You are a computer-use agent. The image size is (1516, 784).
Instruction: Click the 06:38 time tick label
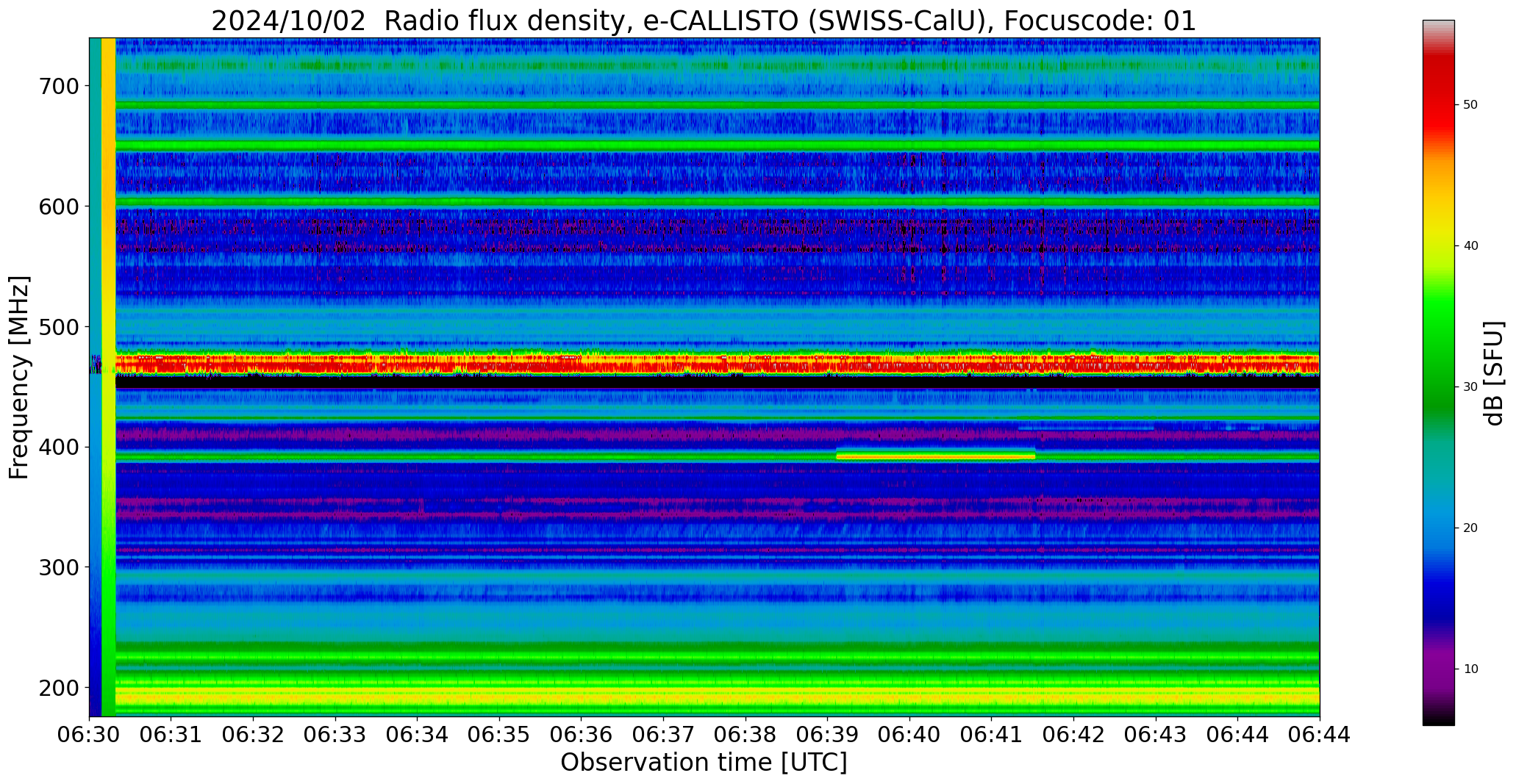click(x=746, y=734)
